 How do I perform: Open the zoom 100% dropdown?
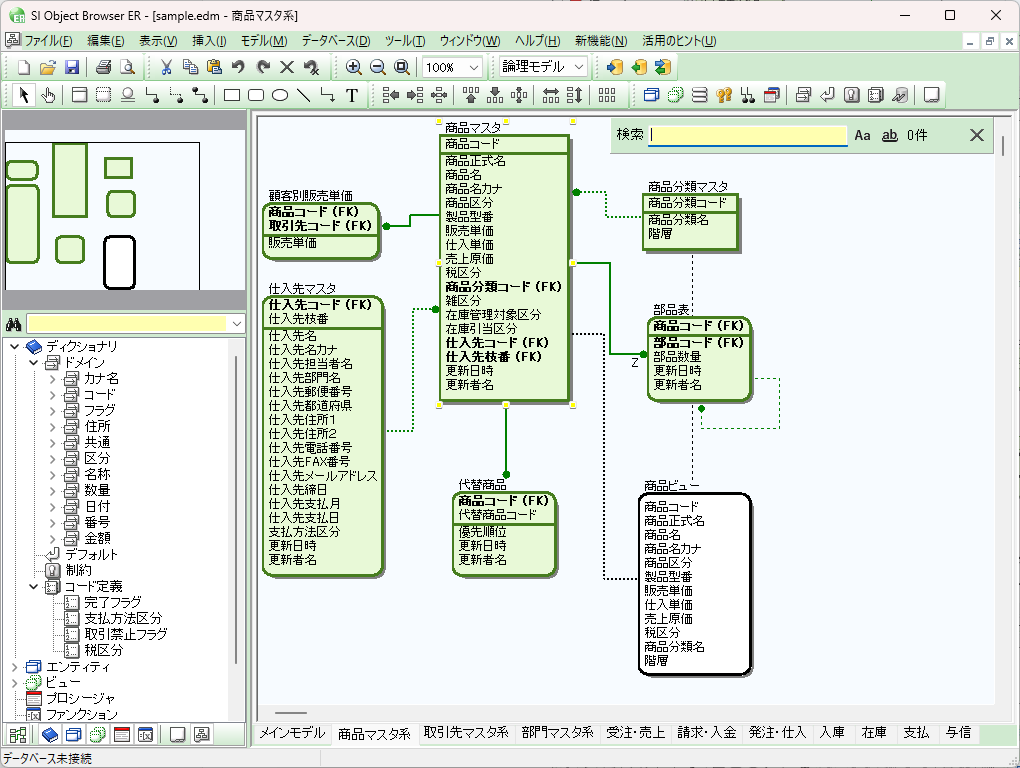(x=474, y=67)
